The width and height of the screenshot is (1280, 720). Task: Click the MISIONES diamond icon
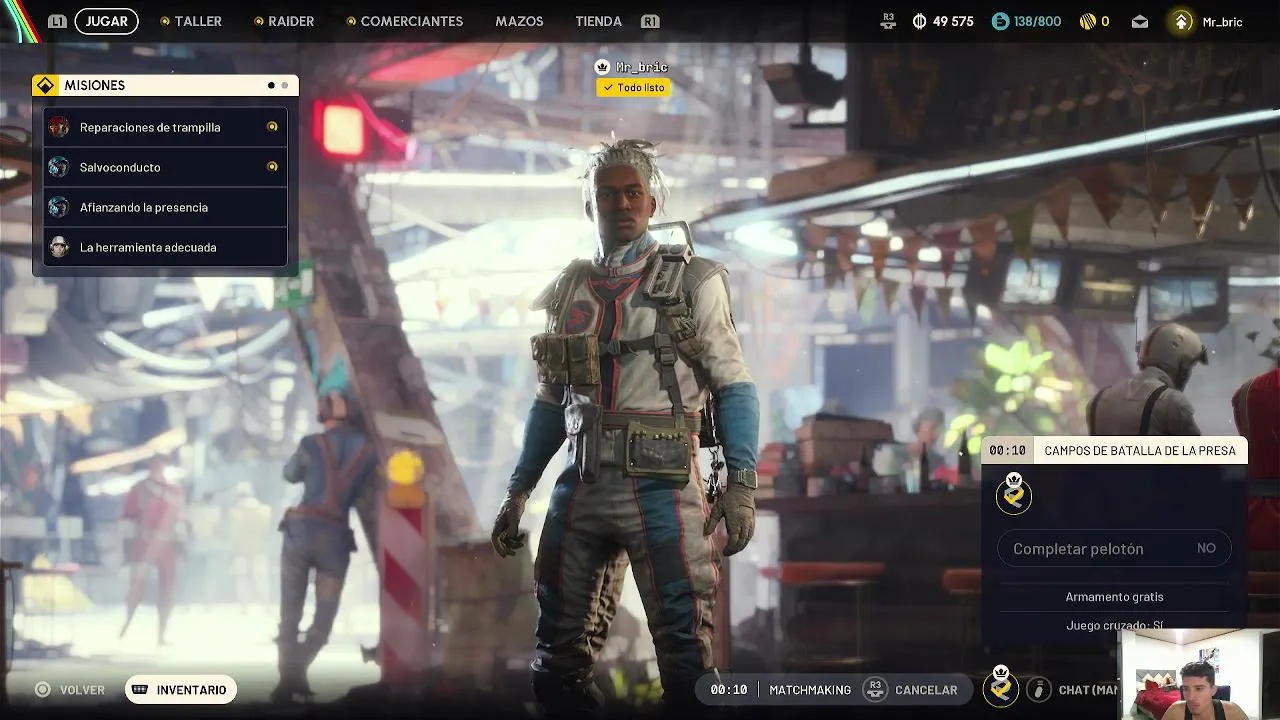(45, 86)
